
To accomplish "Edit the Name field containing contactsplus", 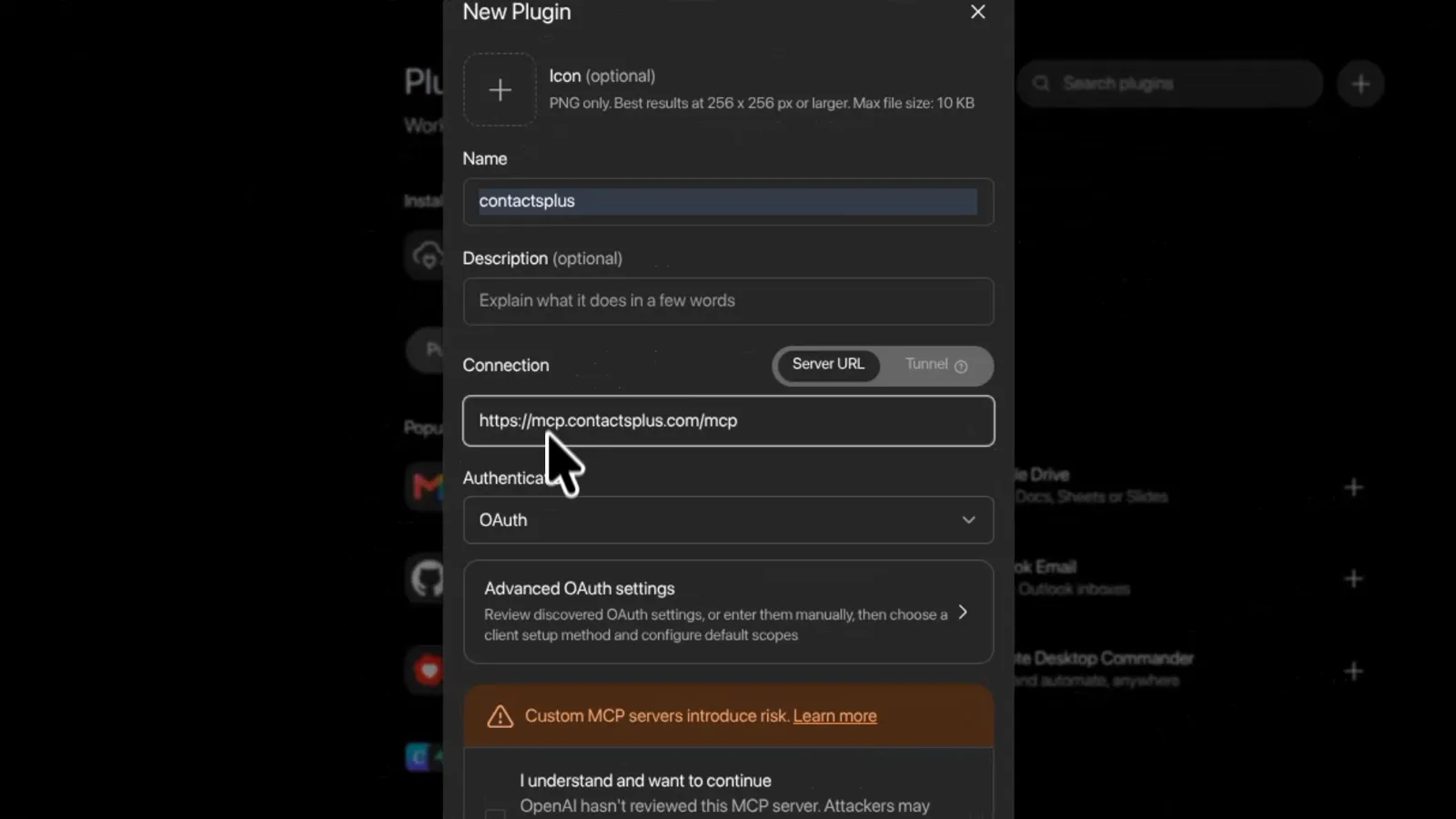I will 728,201.
